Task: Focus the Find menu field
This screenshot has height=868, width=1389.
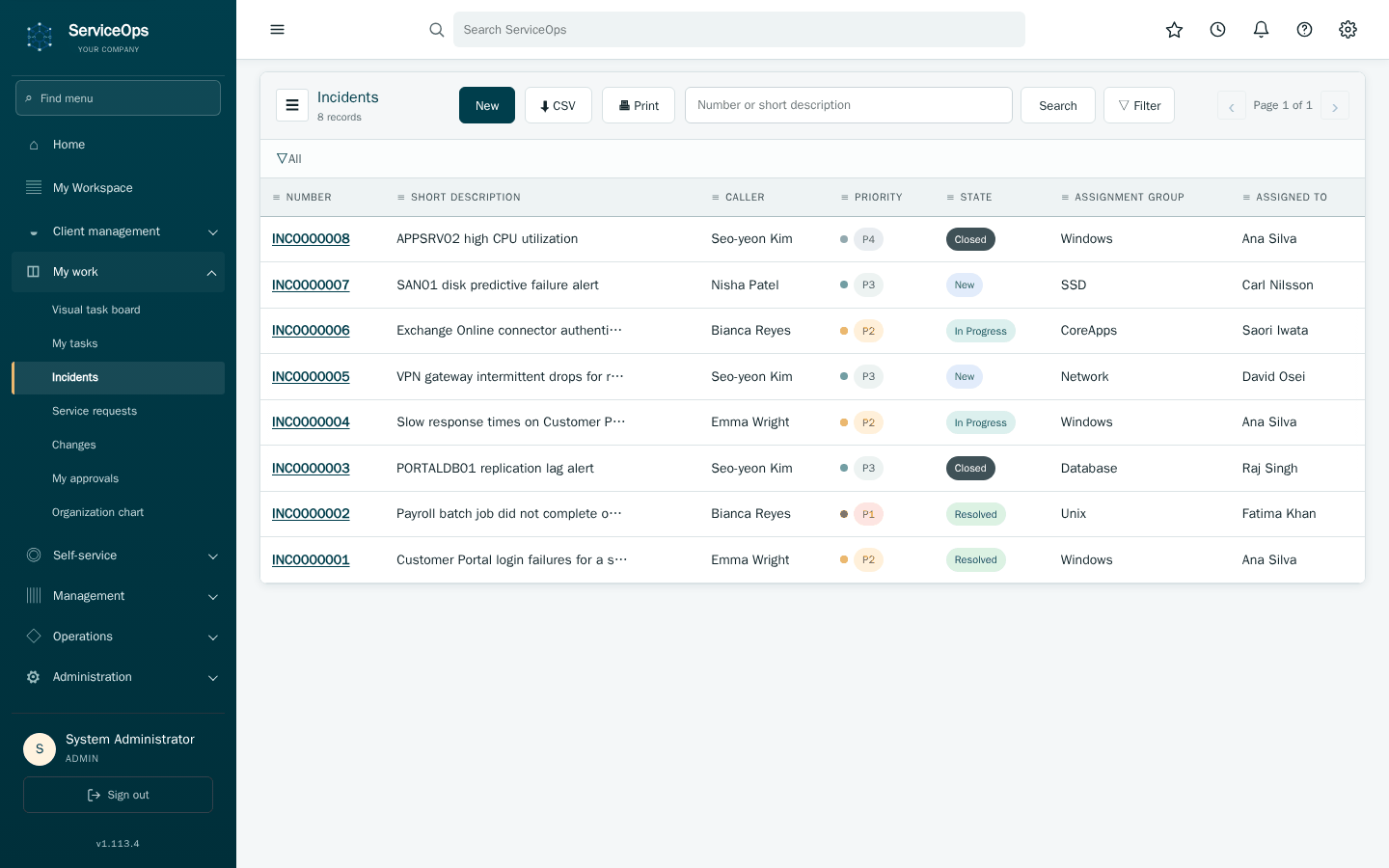Action: pyautogui.click(x=118, y=98)
